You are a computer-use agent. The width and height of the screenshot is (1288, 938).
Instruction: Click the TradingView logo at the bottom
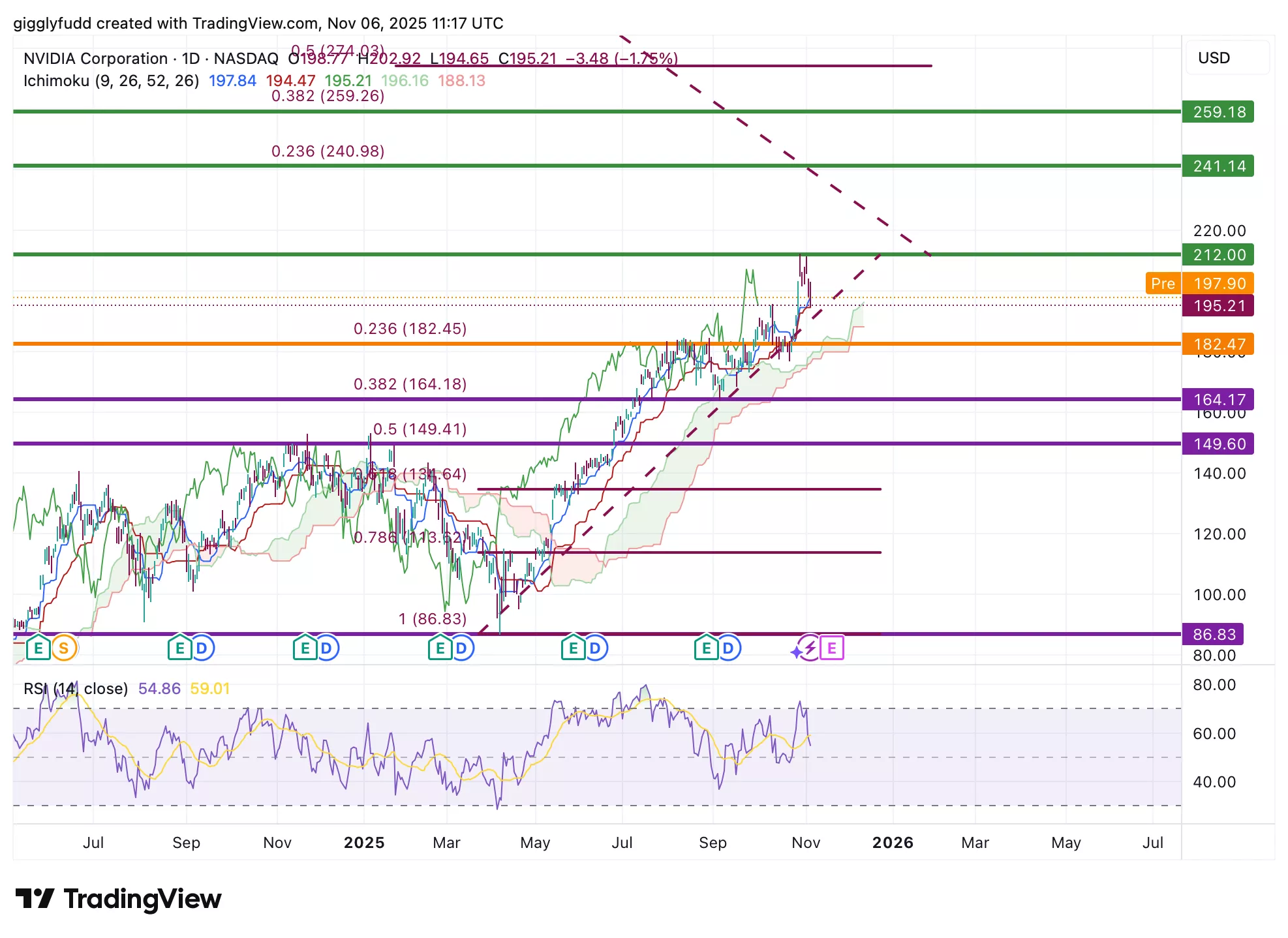tap(119, 899)
